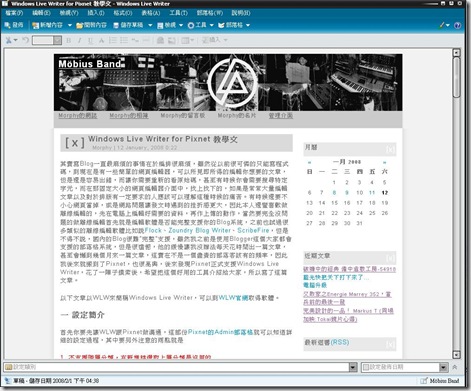The image size is (471, 391).
Task: Open the 部落格(W) menu
Action: pyautogui.click(x=210, y=13)
